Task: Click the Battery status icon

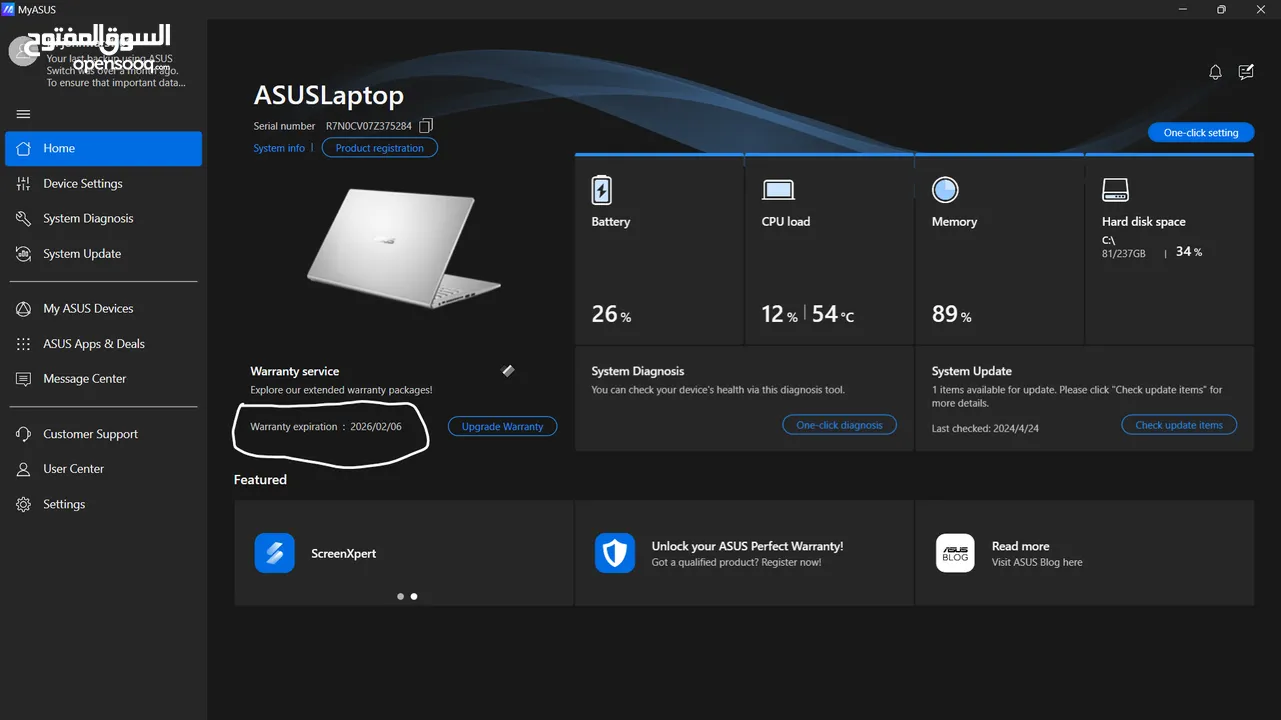Action: click(601, 190)
